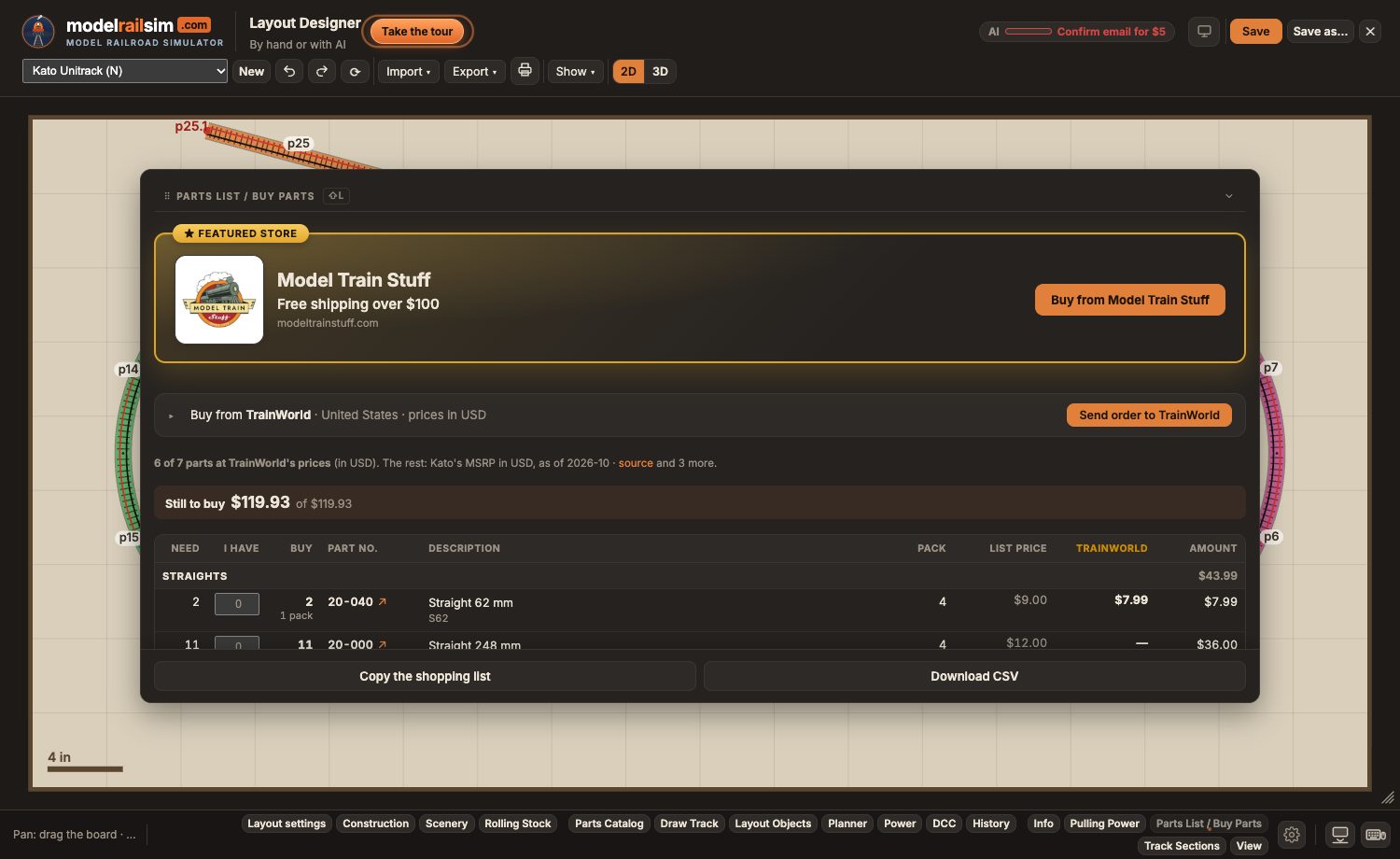Open the Import dropdown menu
The image size is (1400, 859).
coord(408,71)
